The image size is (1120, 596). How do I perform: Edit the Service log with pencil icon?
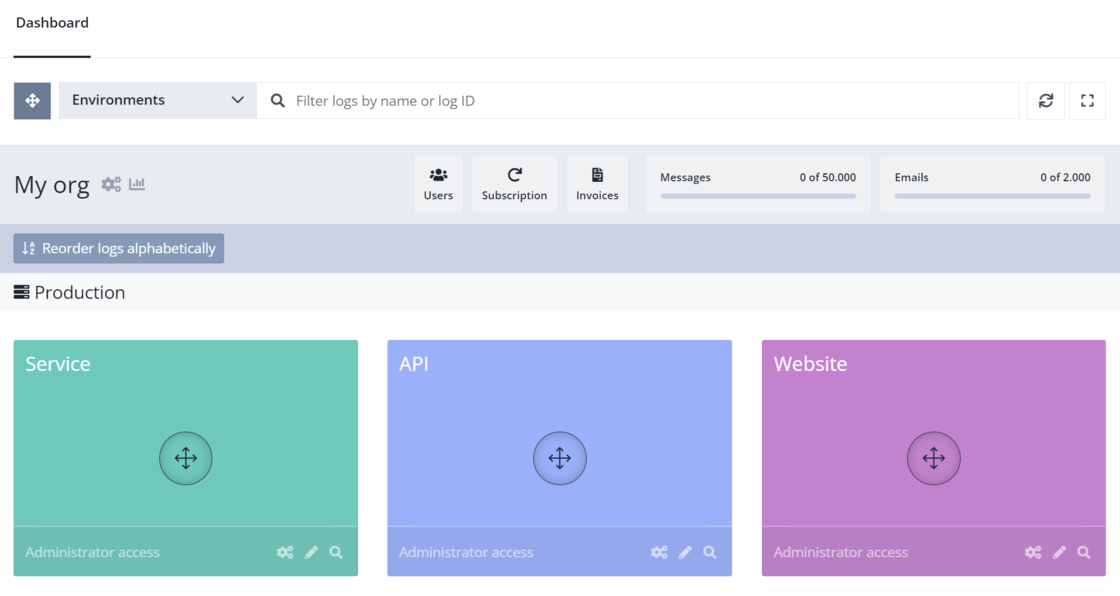[311, 552]
